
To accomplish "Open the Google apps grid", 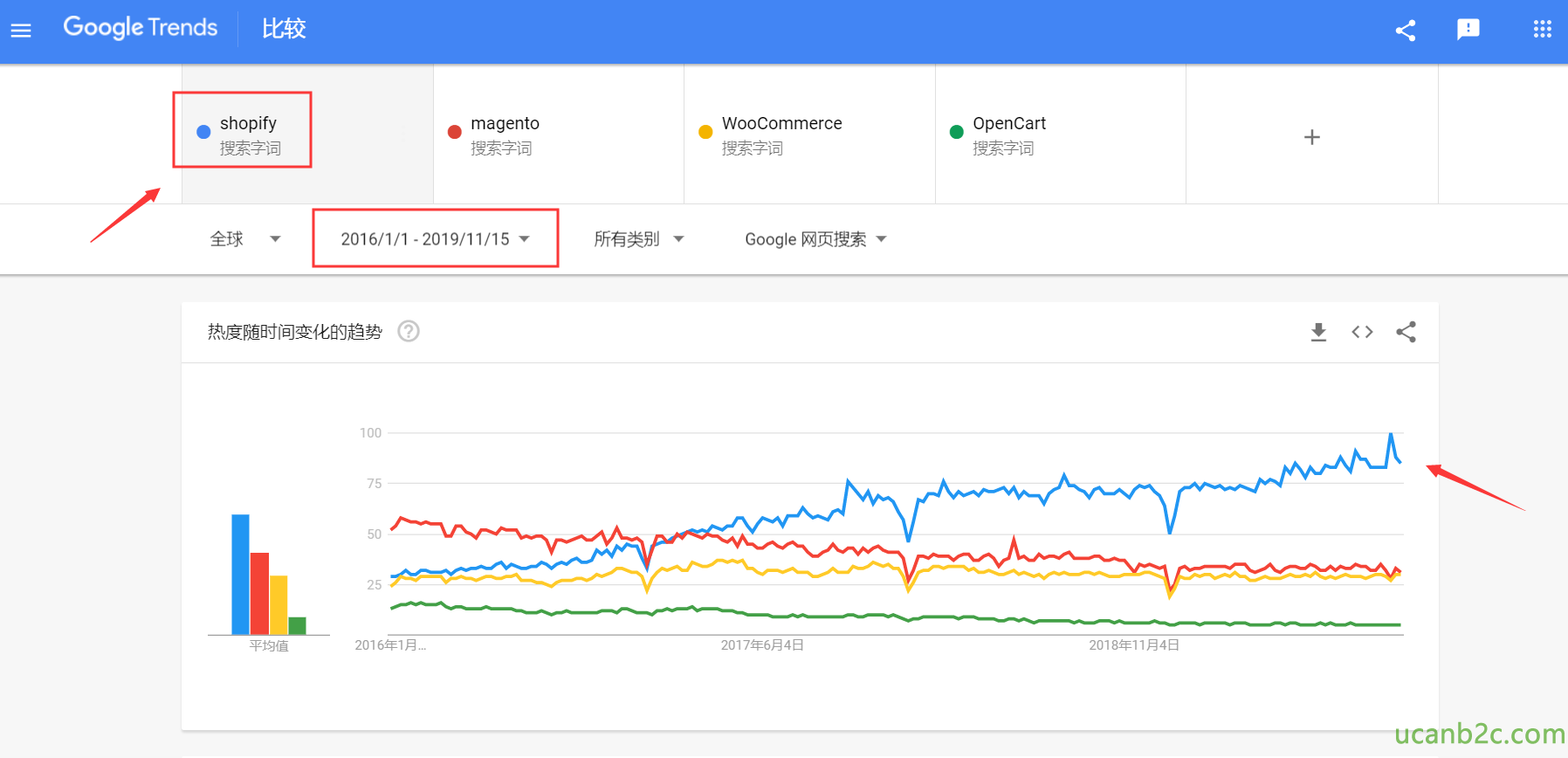I will (1543, 30).
